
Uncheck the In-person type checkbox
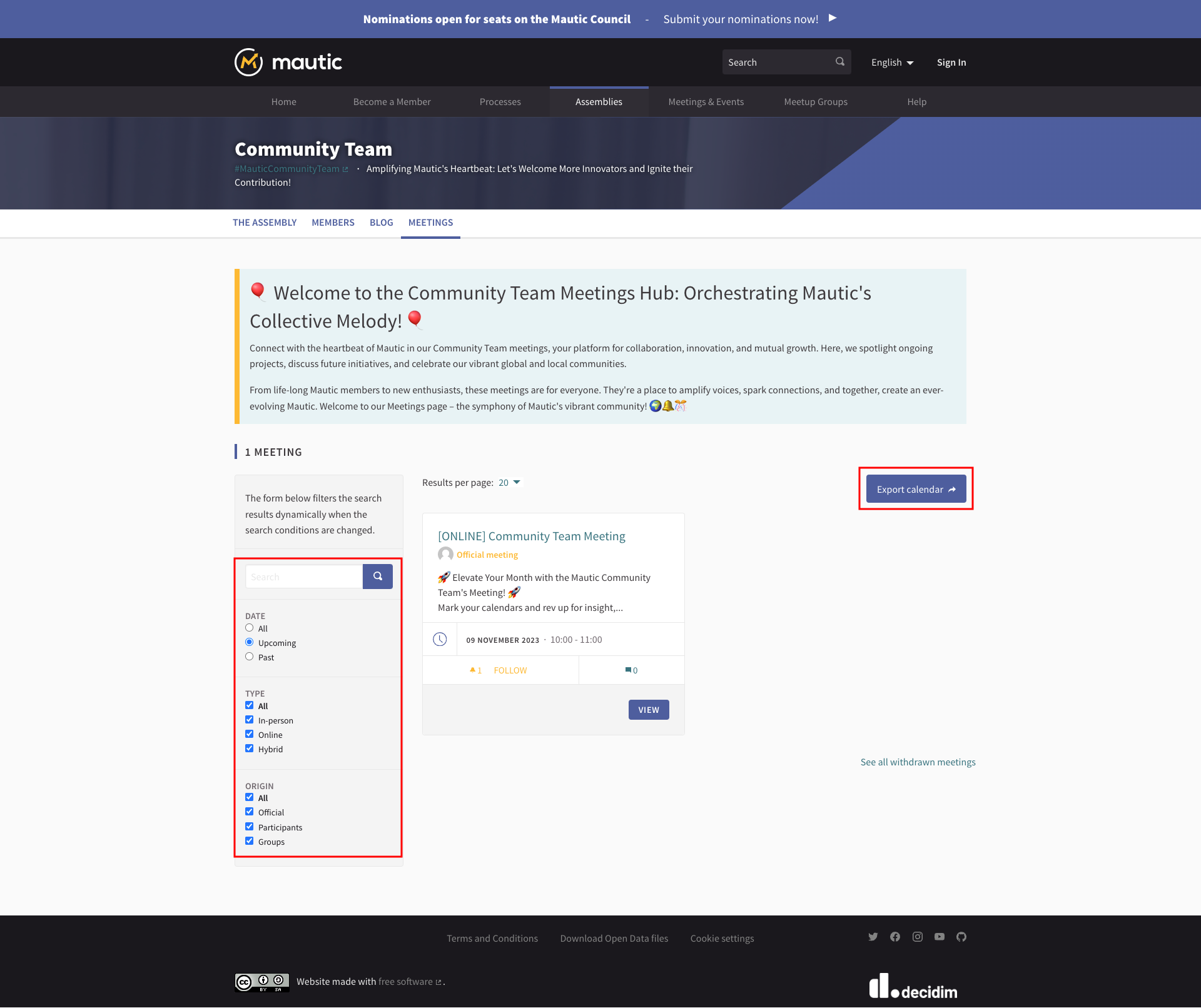250,720
